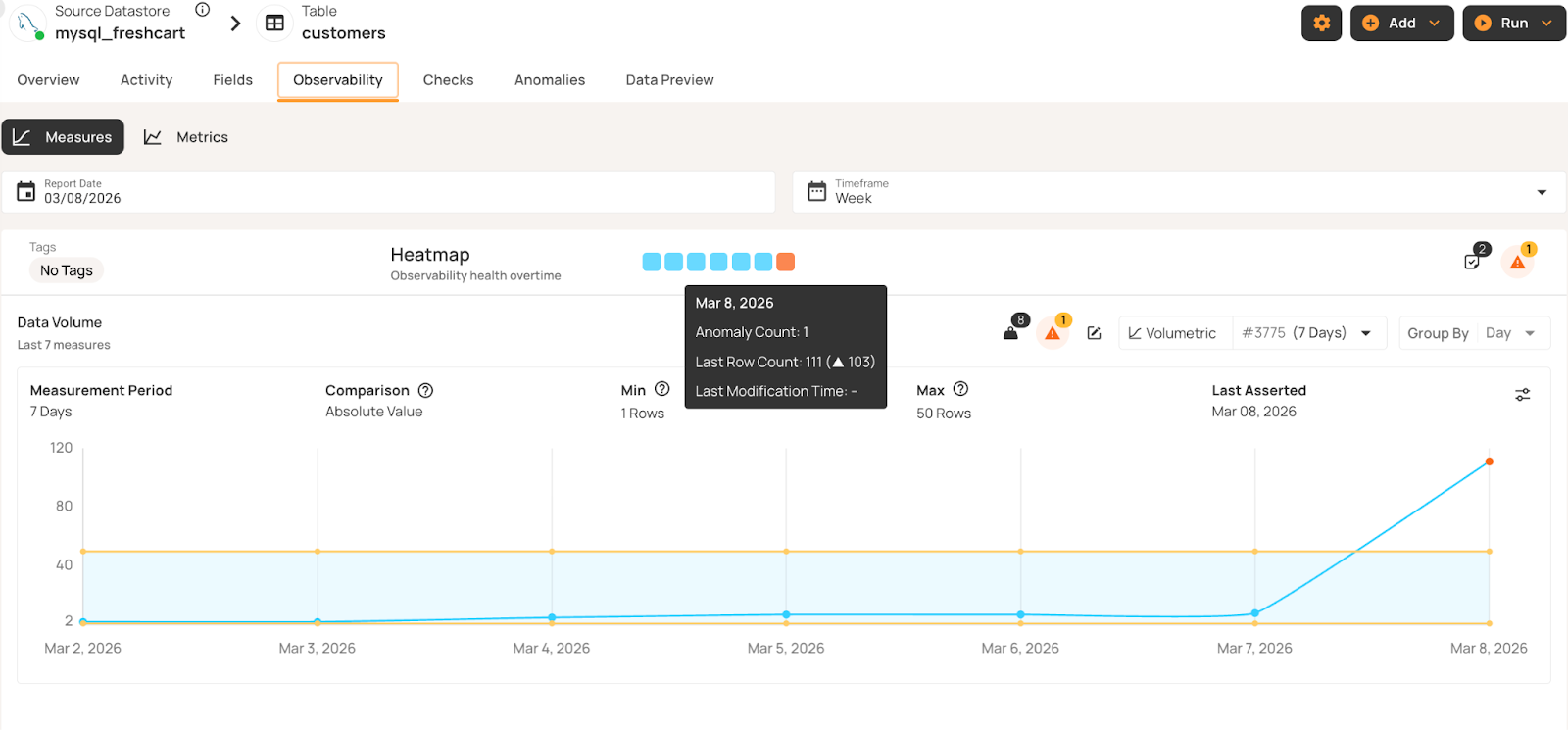The height and width of the screenshot is (730, 1568).
Task: Open the chart filter sliders icon
Action: (x=1523, y=394)
